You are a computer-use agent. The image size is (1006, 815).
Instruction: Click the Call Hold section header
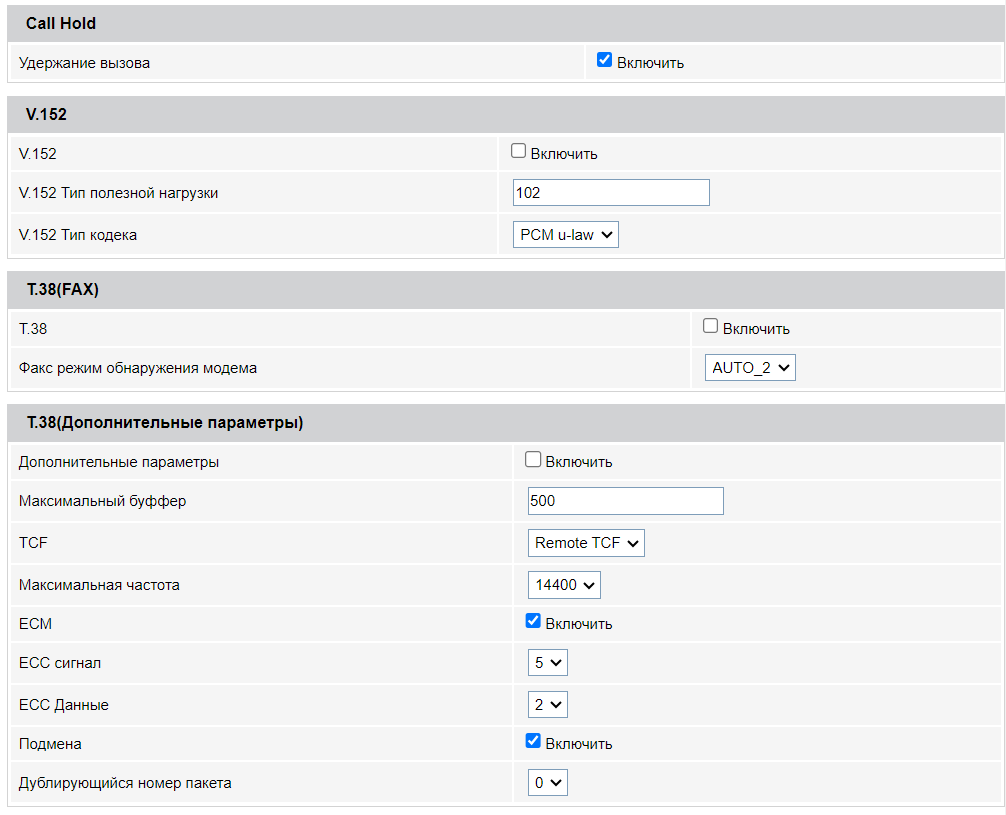click(x=62, y=23)
